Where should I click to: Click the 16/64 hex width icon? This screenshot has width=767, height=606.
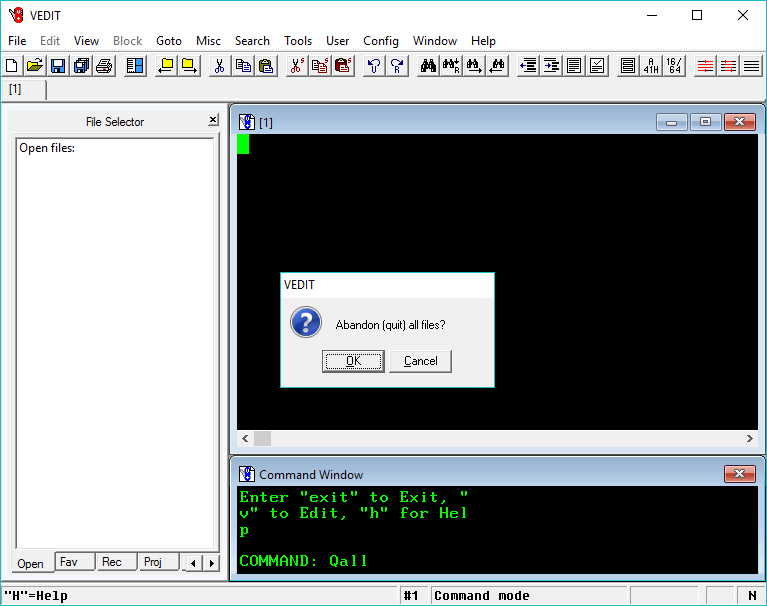[x=674, y=66]
